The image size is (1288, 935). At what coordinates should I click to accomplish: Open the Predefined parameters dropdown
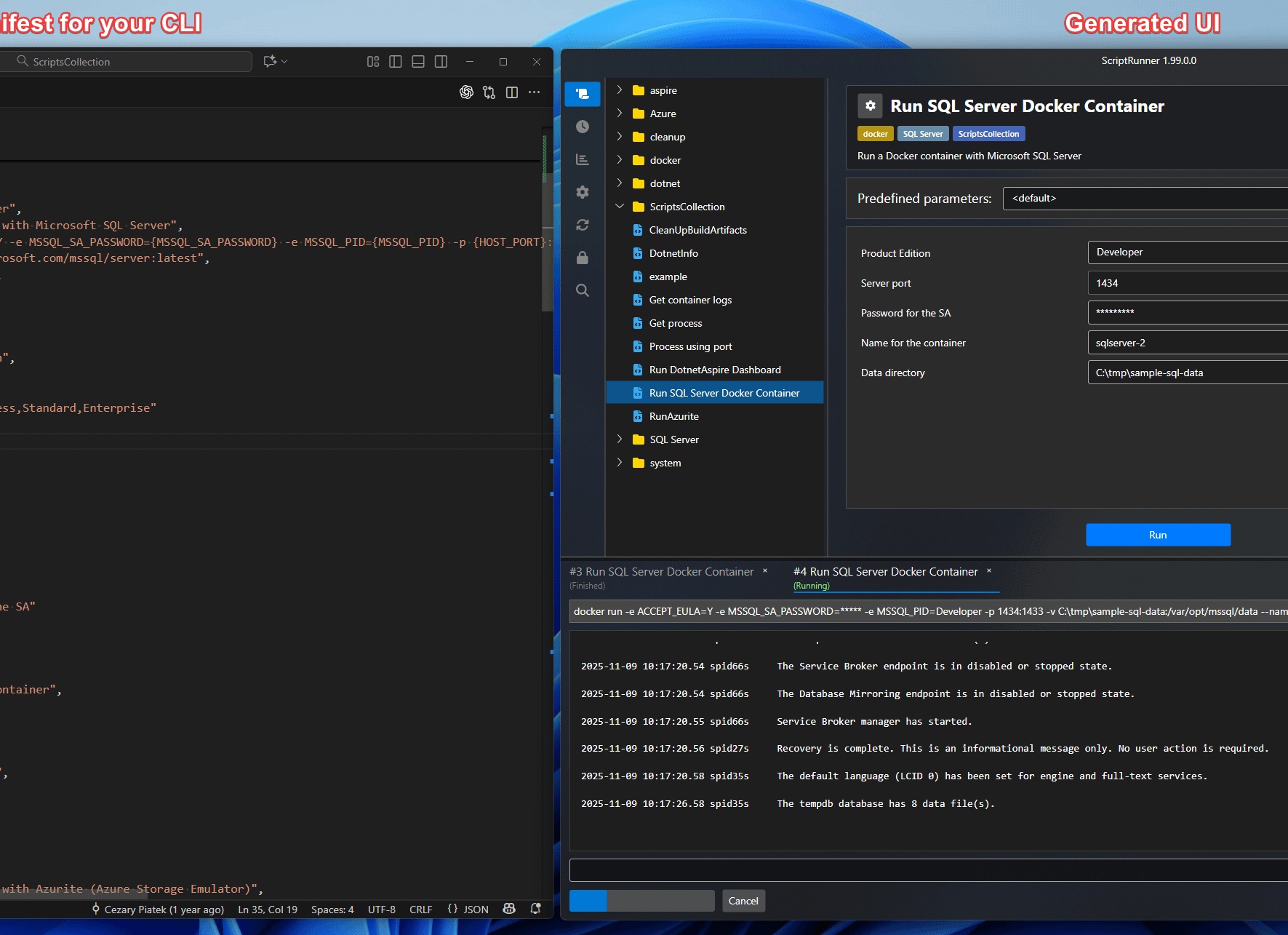point(1145,198)
